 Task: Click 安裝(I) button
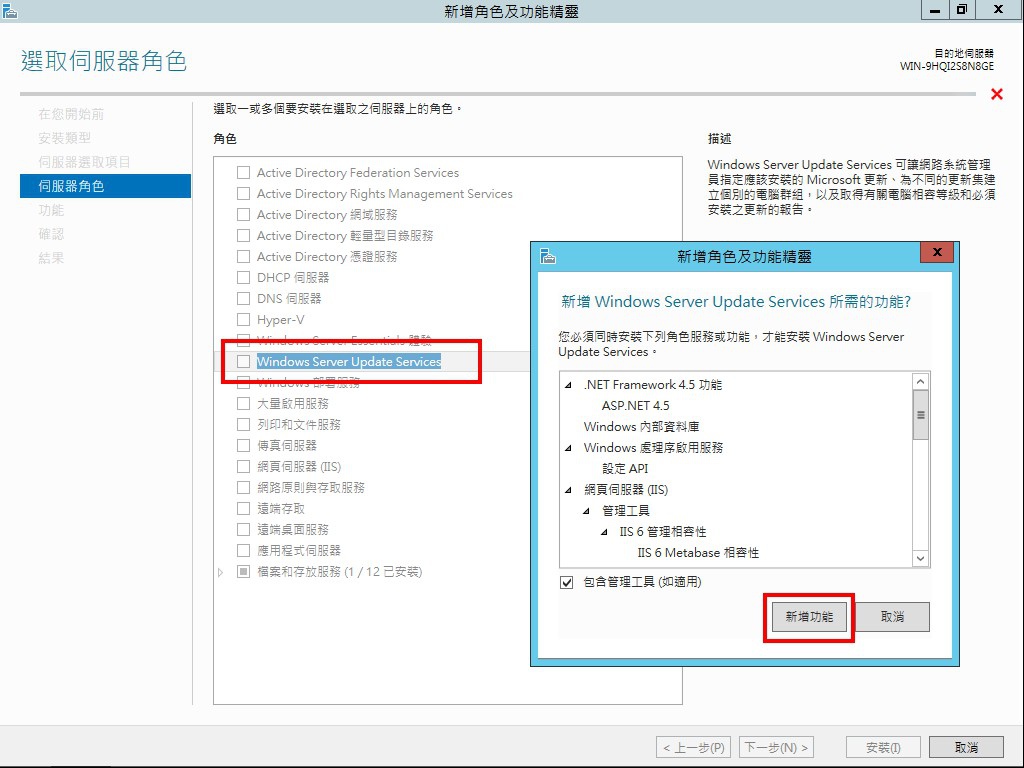click(x=883, y=747)
